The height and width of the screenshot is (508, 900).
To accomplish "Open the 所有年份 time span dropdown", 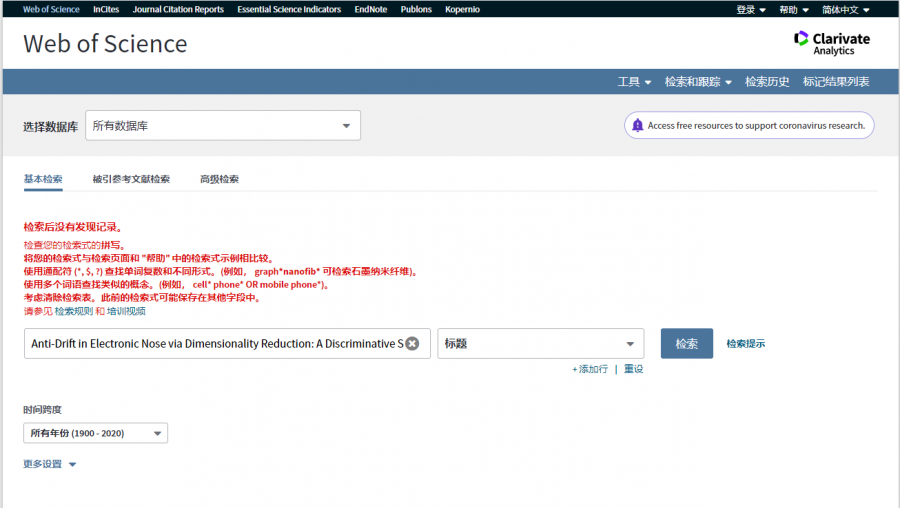I will pos(96,433).
